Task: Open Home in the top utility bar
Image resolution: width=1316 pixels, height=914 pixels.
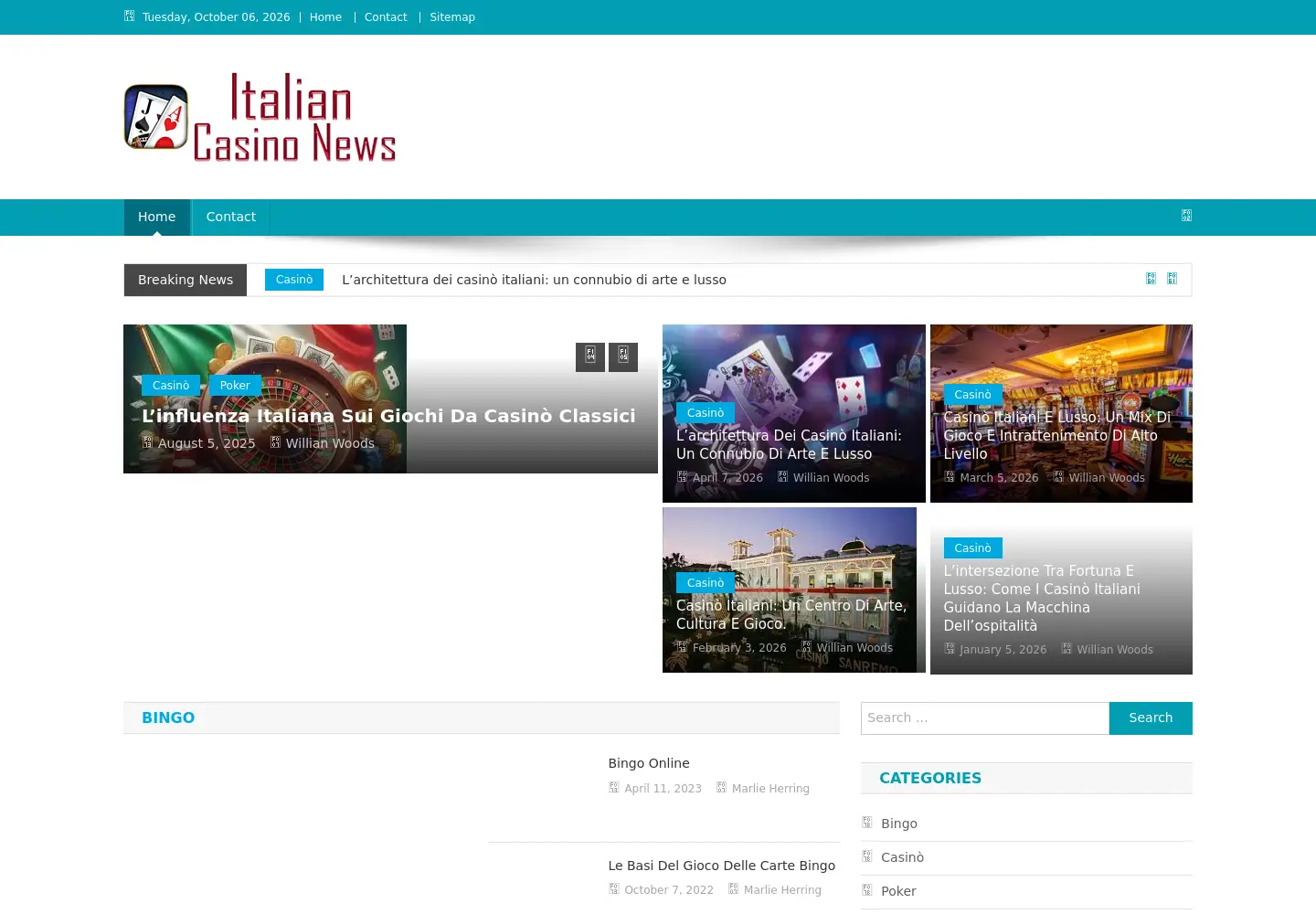Action: coord(325,17)
